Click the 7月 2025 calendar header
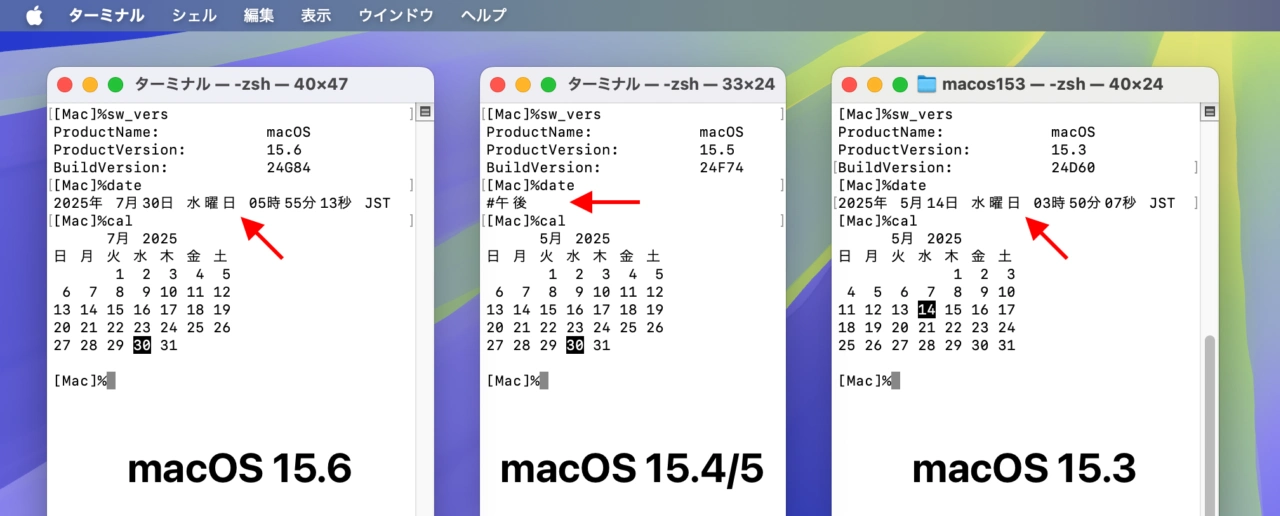The image size is (1280, 516). pos(142,239)
